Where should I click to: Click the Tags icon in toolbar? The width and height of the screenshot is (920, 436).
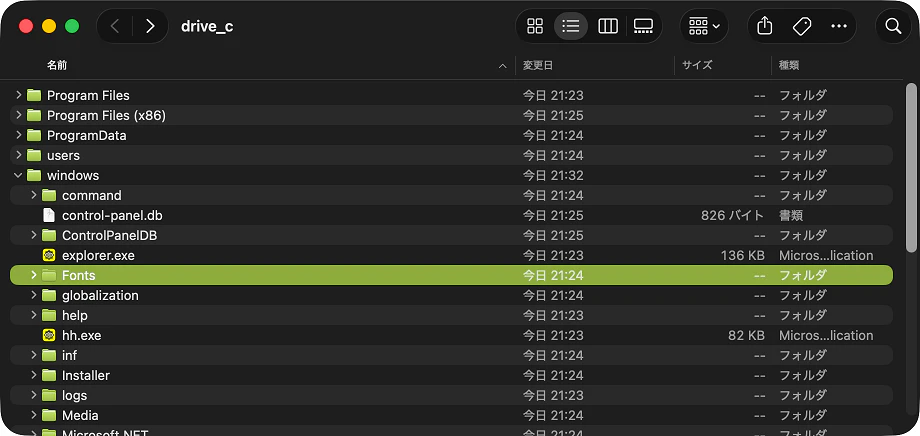point(801,26)
